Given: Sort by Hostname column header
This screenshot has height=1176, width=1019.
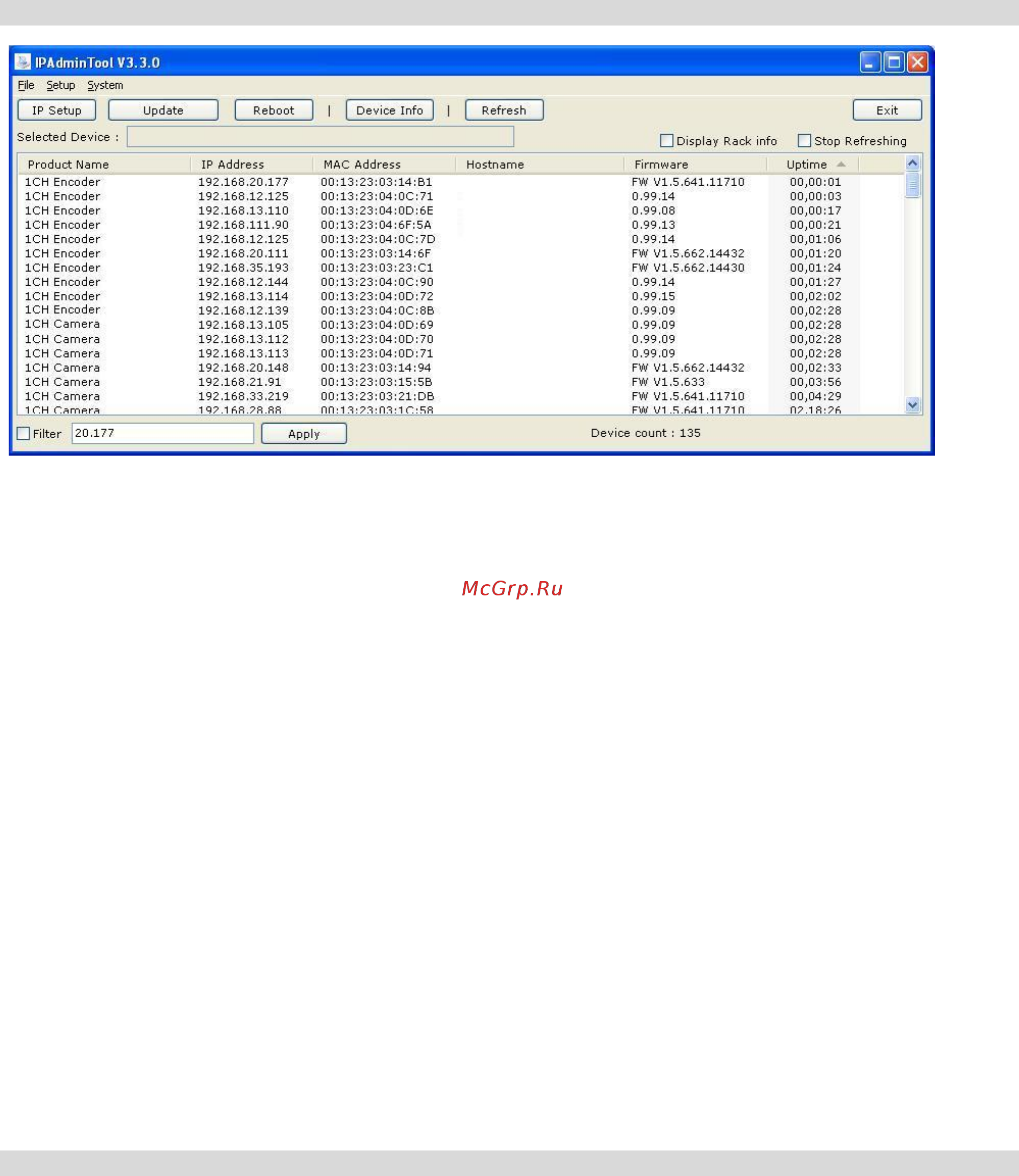Looking at the screenshot, I should click(540, 164).
